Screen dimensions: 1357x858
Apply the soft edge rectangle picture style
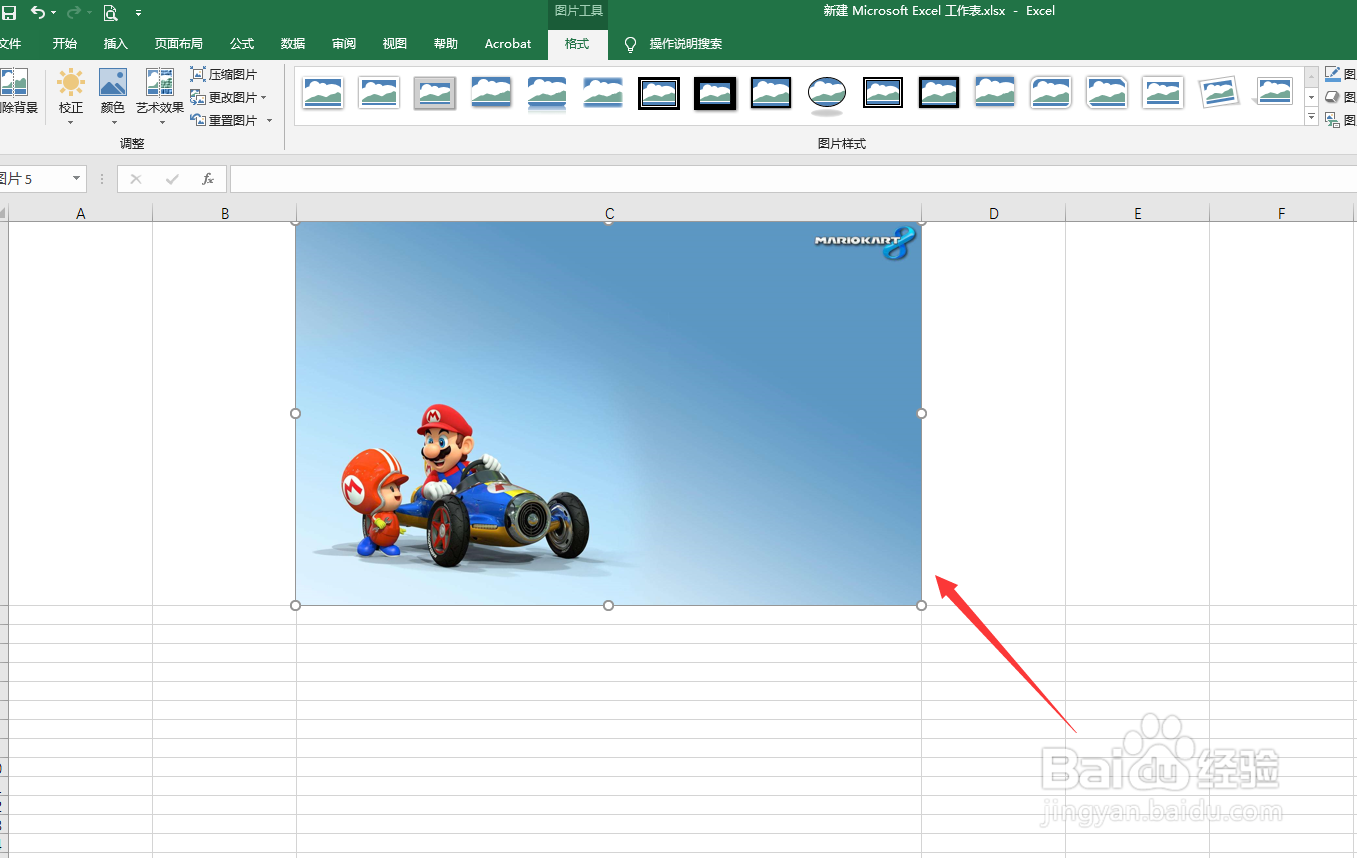(x=603, y=93)
